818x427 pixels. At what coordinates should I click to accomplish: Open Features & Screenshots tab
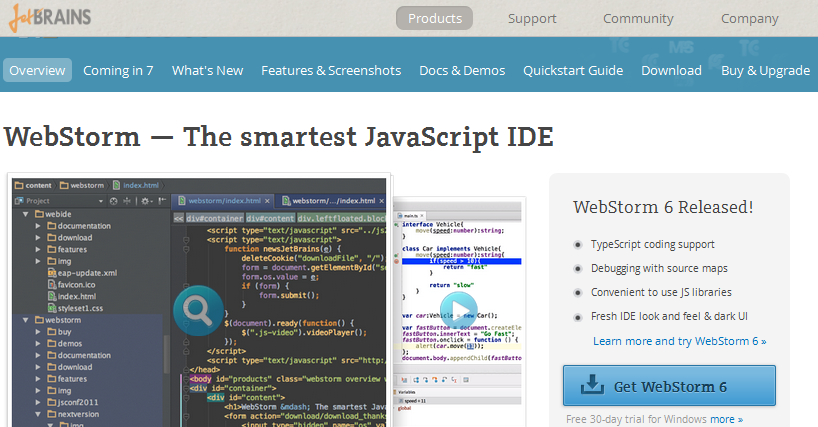click(331, 70)
